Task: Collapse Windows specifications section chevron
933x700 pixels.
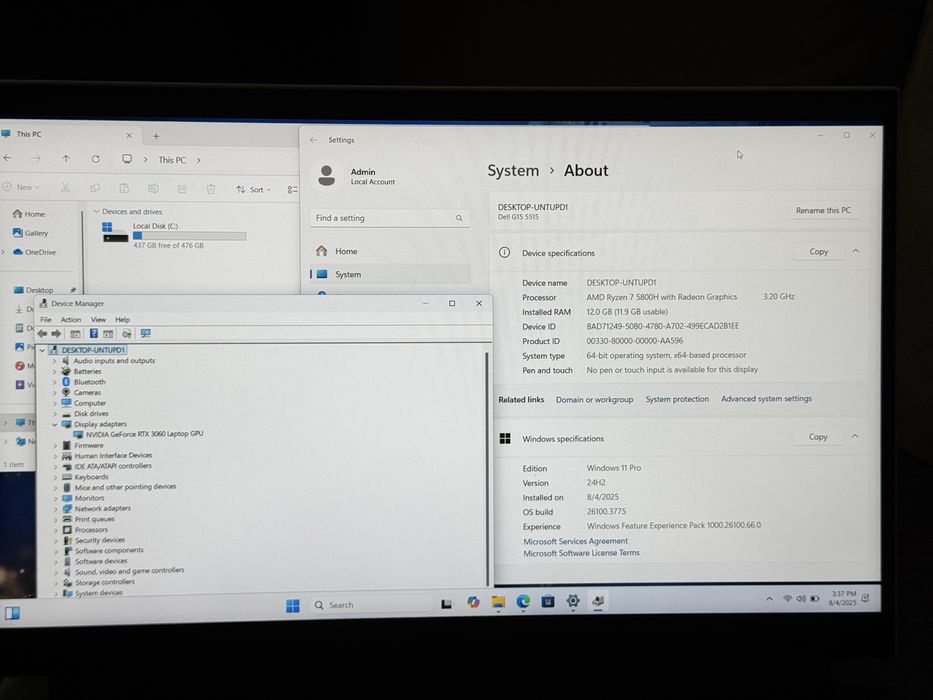Action: pos(854,436)
